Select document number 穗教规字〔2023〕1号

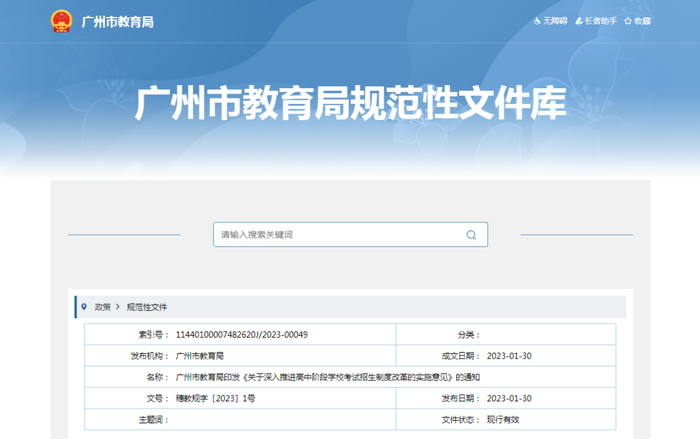click(x=215, y=398)
